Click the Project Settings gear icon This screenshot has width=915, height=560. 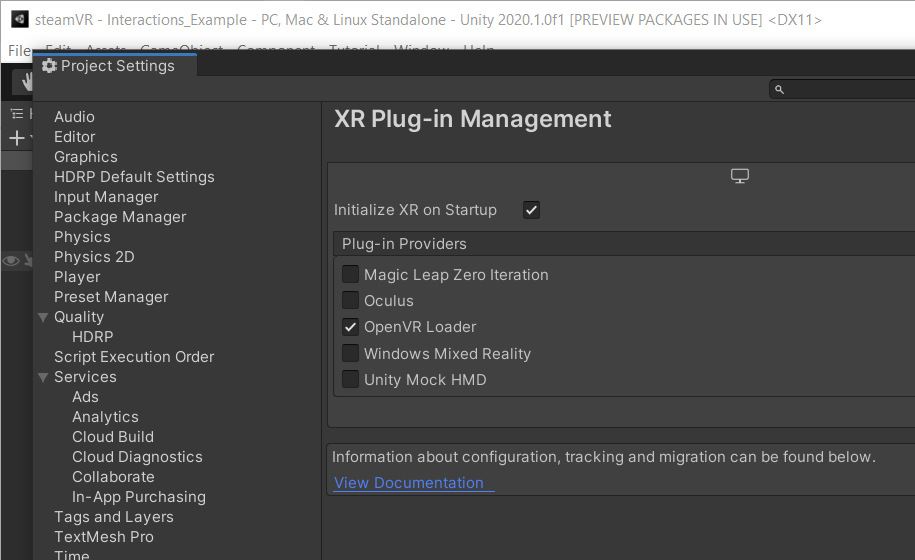50,66
